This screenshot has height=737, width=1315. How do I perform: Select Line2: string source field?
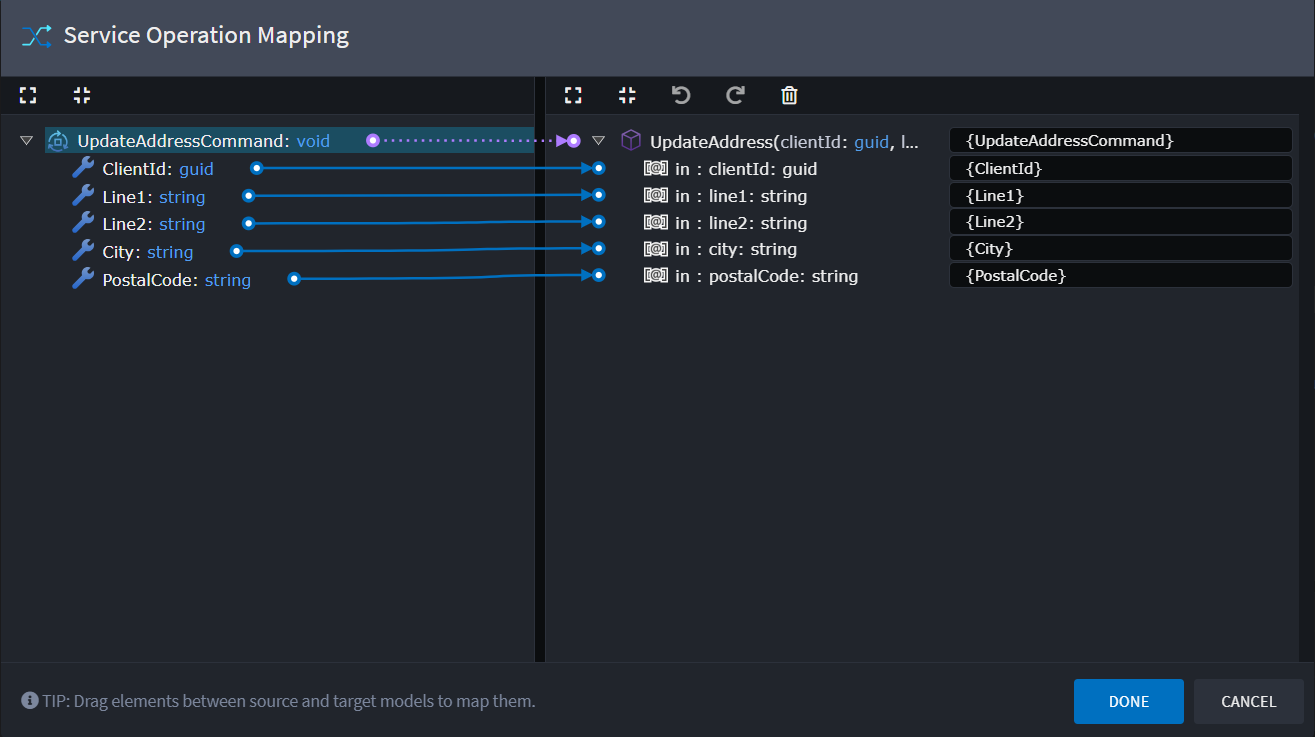[x=154, y=224]
